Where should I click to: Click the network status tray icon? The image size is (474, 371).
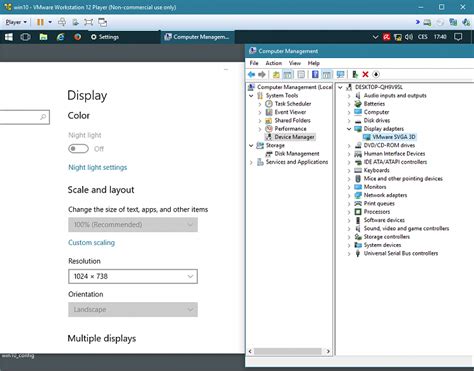(x=398, y=37)
